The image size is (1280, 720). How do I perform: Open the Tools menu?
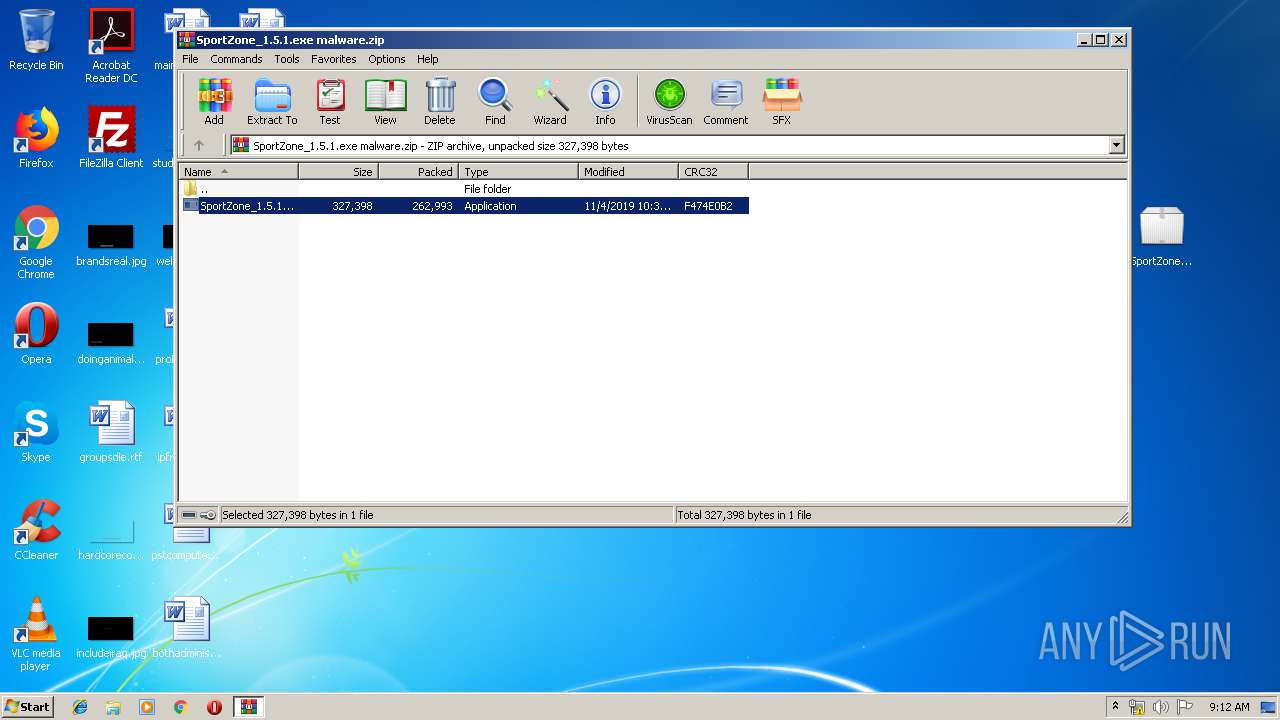click(x=287, y=59)
